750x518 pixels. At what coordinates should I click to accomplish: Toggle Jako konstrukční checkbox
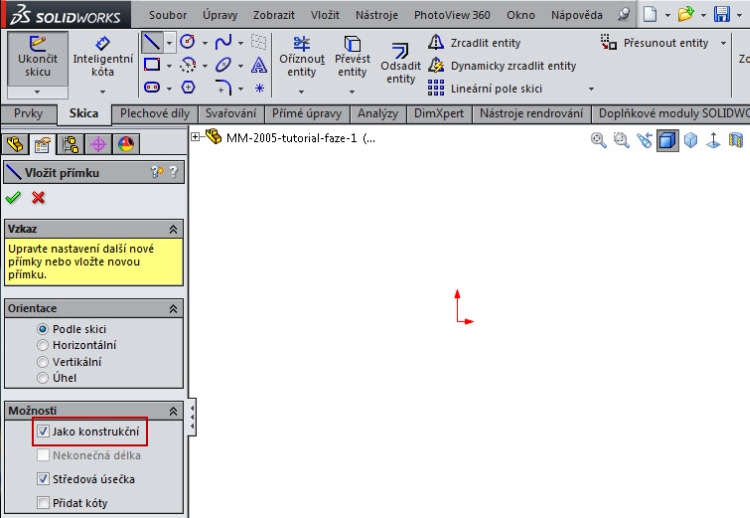point(43,431)
